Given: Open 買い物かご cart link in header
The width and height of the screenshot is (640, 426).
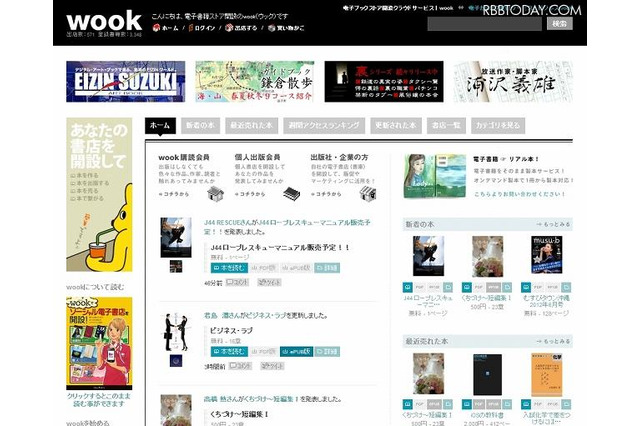Looking at the screenshot, I should (x=286, y=28).
